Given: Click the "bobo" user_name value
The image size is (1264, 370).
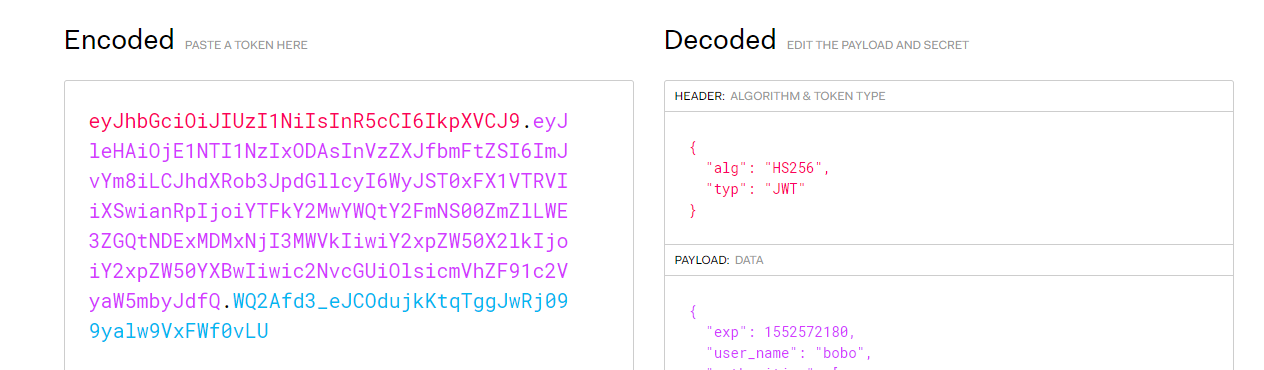Looking at the screenshot, I should pos(842,353).
